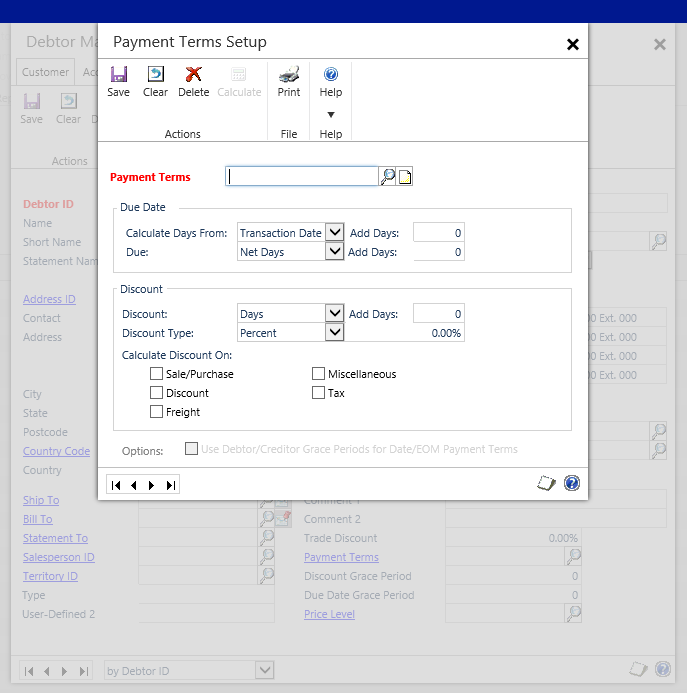Click the Print icon
This screenshot has height=693, width=687.
pyautogui.click(x=289, y=75)
